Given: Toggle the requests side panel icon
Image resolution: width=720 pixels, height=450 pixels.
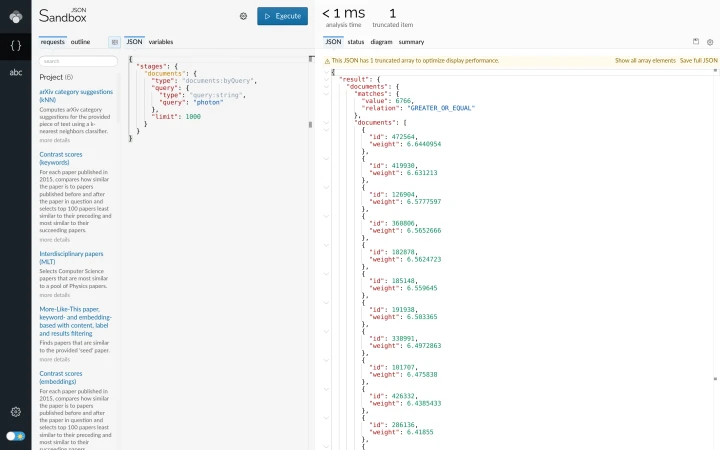Looking at the screenshot, I should (x=114, y=42).
